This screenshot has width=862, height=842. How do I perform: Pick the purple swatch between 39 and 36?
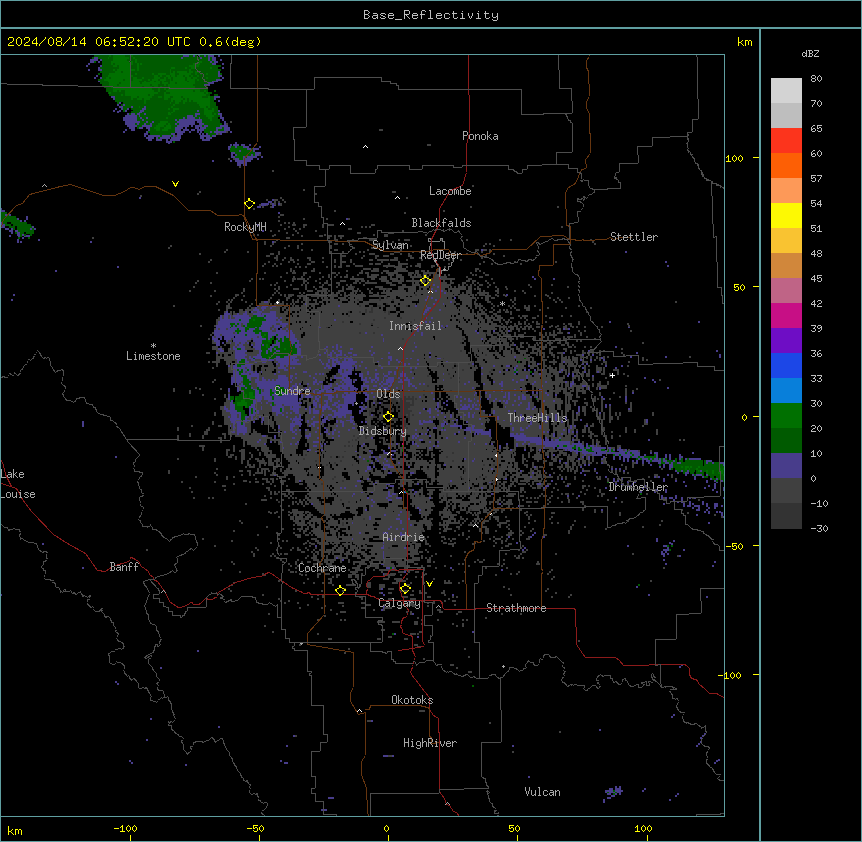786,341
